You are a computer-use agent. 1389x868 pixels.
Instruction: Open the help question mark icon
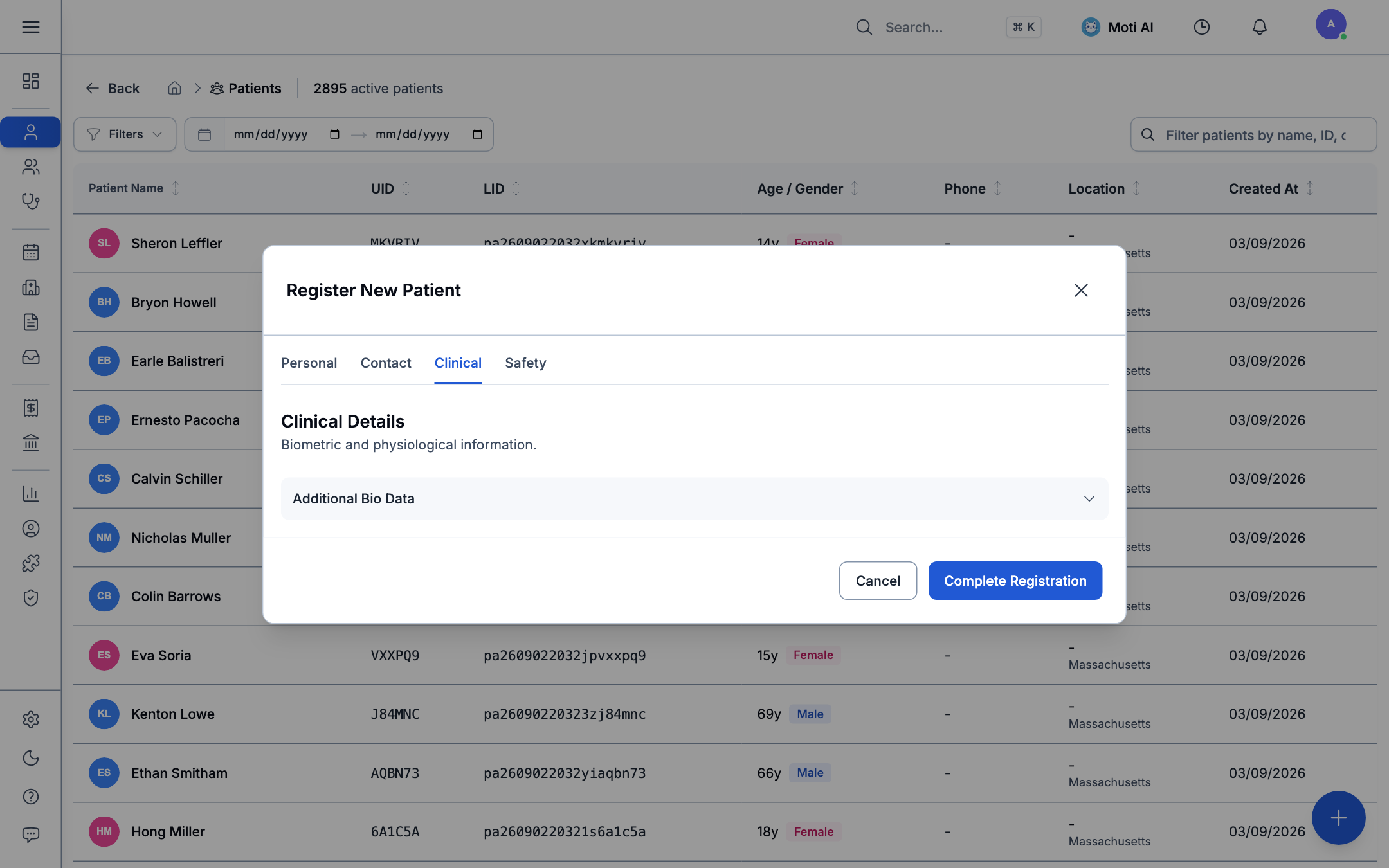coord(30,797)
